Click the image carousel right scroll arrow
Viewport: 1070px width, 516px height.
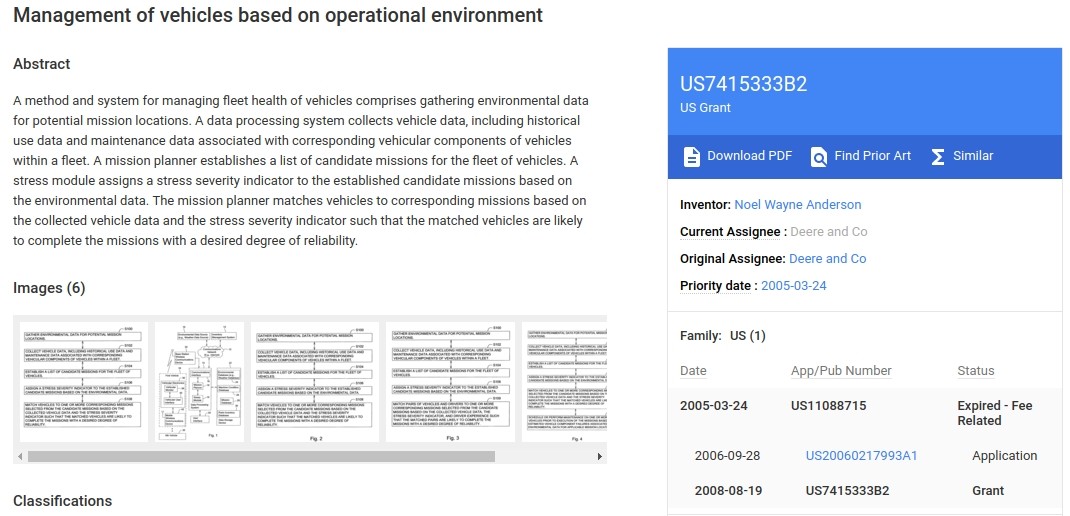tap(600, 457)
